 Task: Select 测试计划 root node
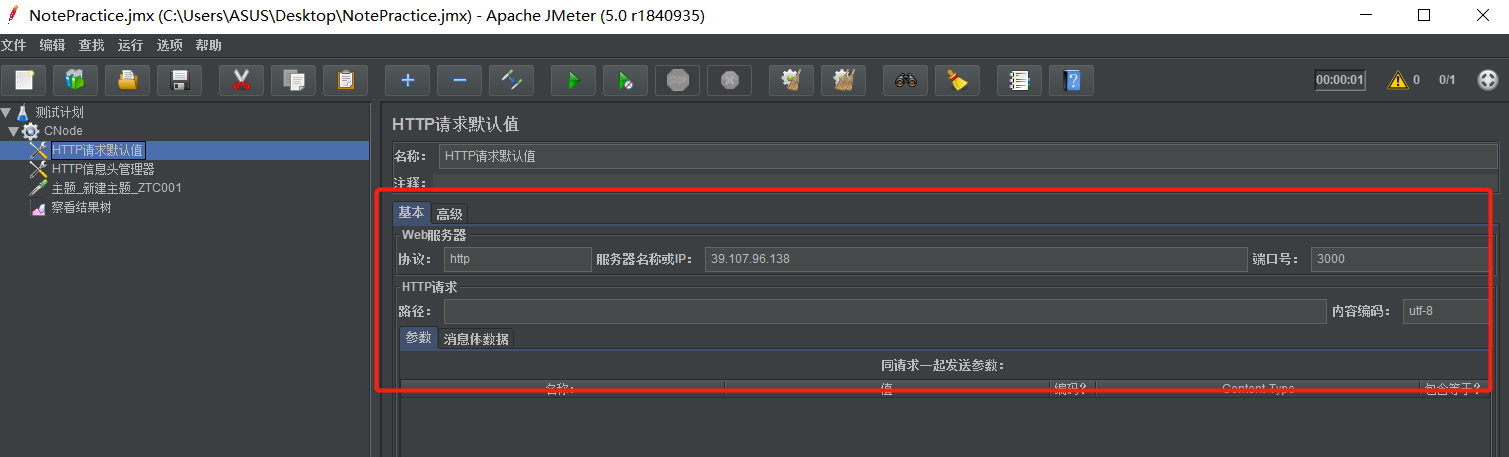tap(59, 112)
